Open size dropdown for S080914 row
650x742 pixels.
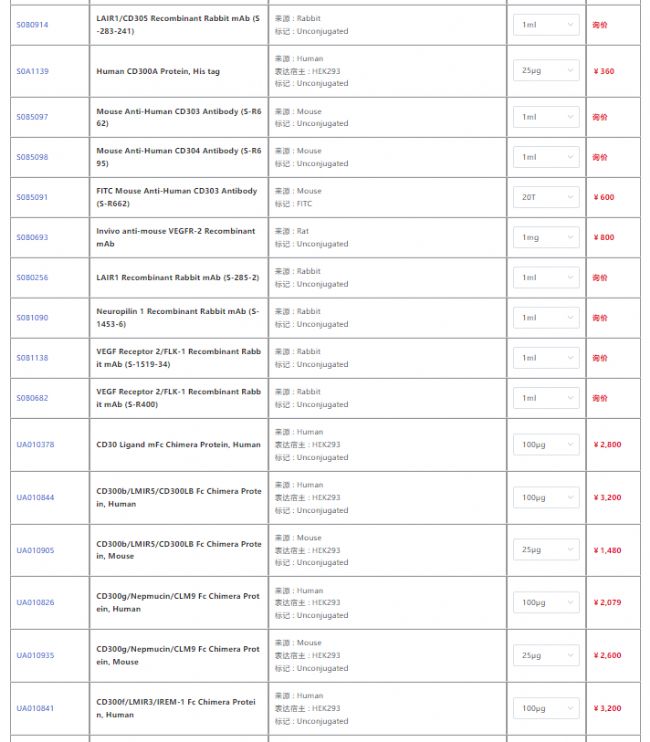pyautogui.click(x=545, y=25)
